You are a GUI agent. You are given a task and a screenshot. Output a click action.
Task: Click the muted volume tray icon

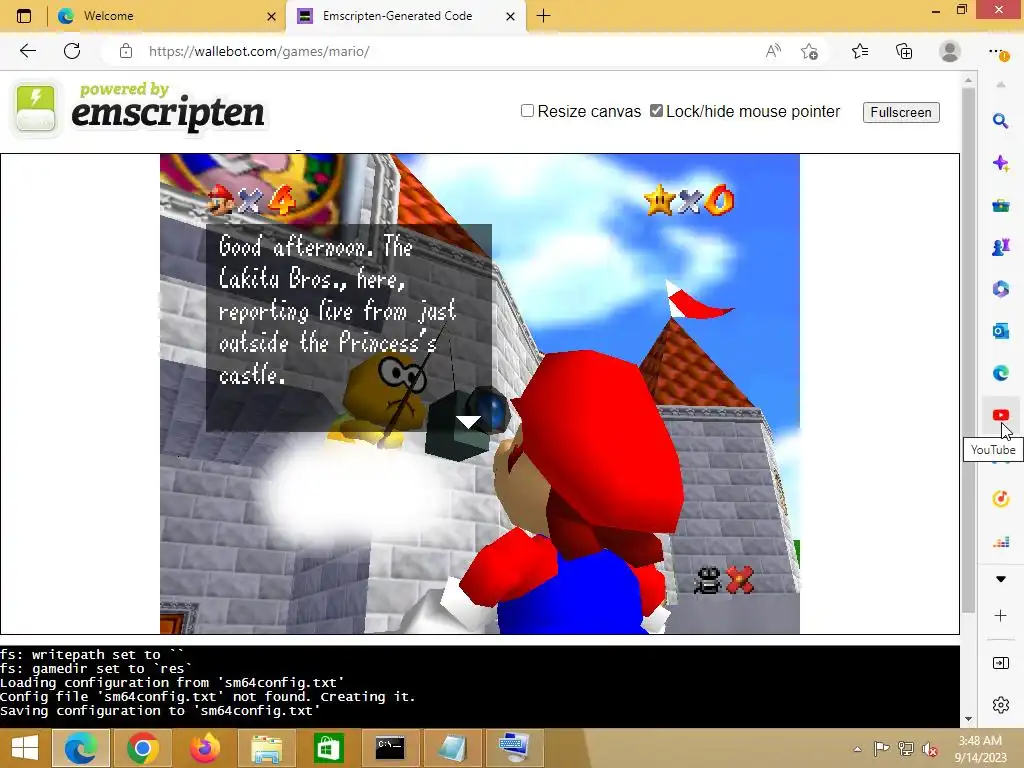tap(929, 749)
